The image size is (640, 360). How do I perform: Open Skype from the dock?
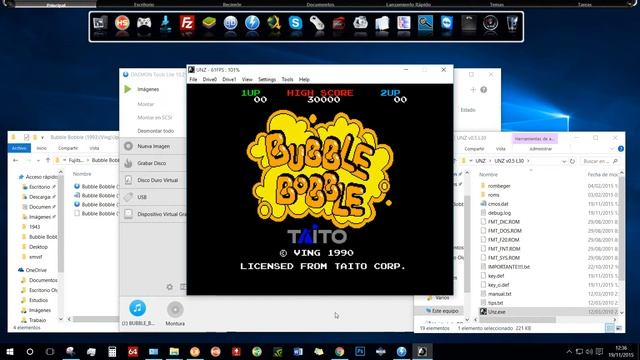point(295,23)
